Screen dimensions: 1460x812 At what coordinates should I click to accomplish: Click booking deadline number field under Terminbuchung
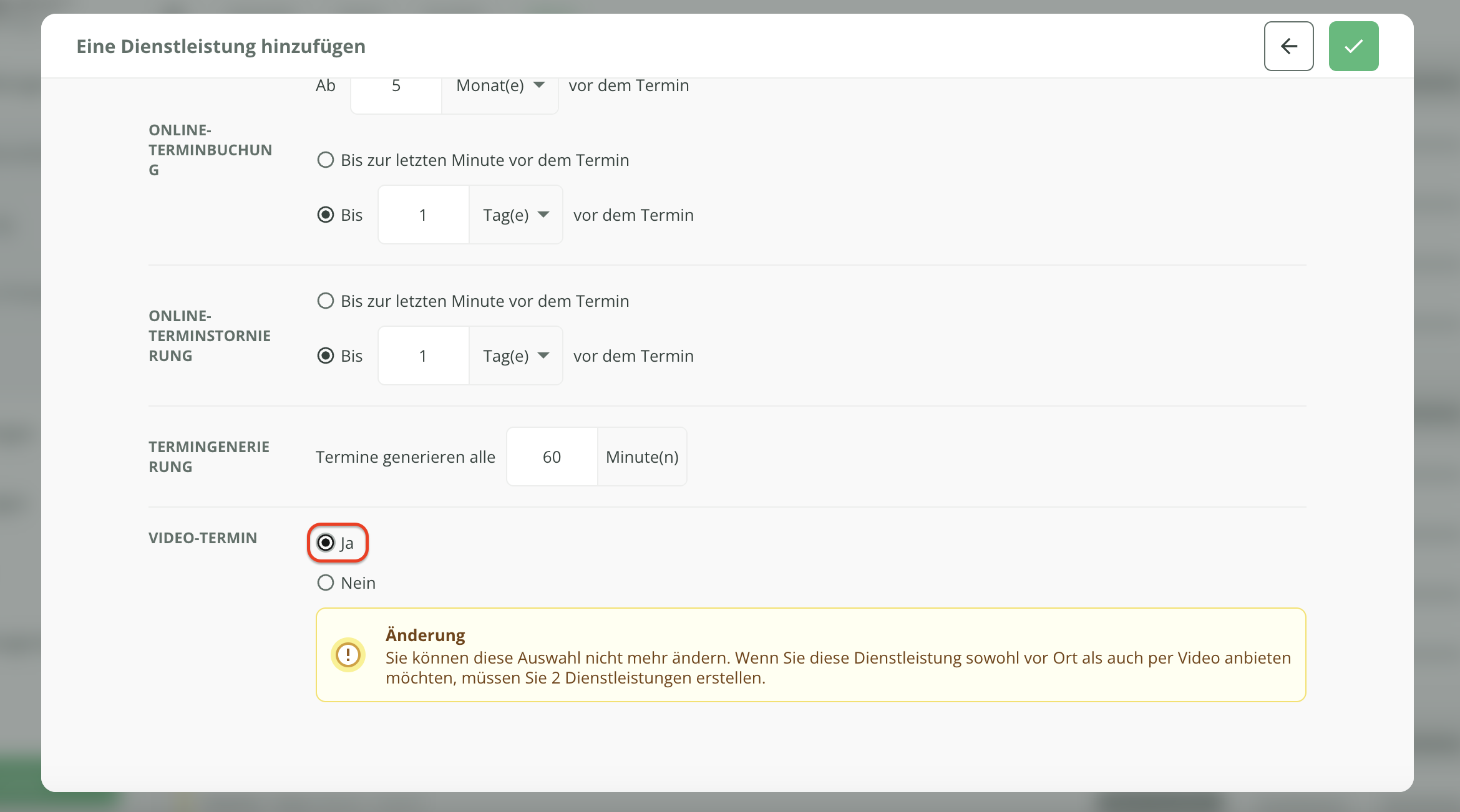423,215
